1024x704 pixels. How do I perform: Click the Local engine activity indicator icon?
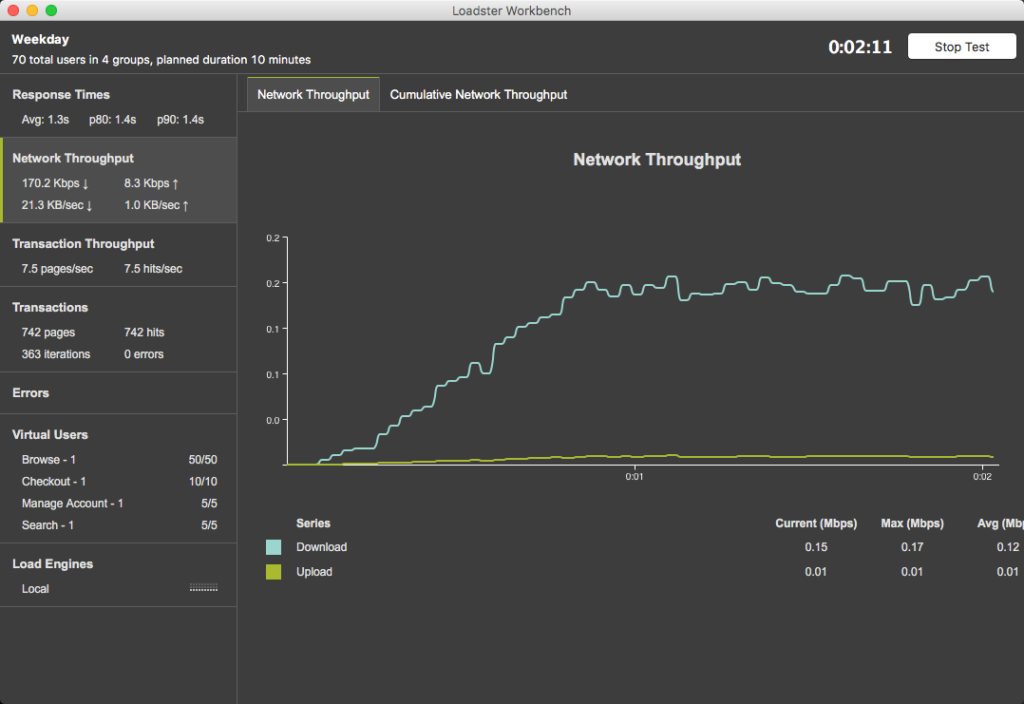pyautogui.click(x=203, y=588)
